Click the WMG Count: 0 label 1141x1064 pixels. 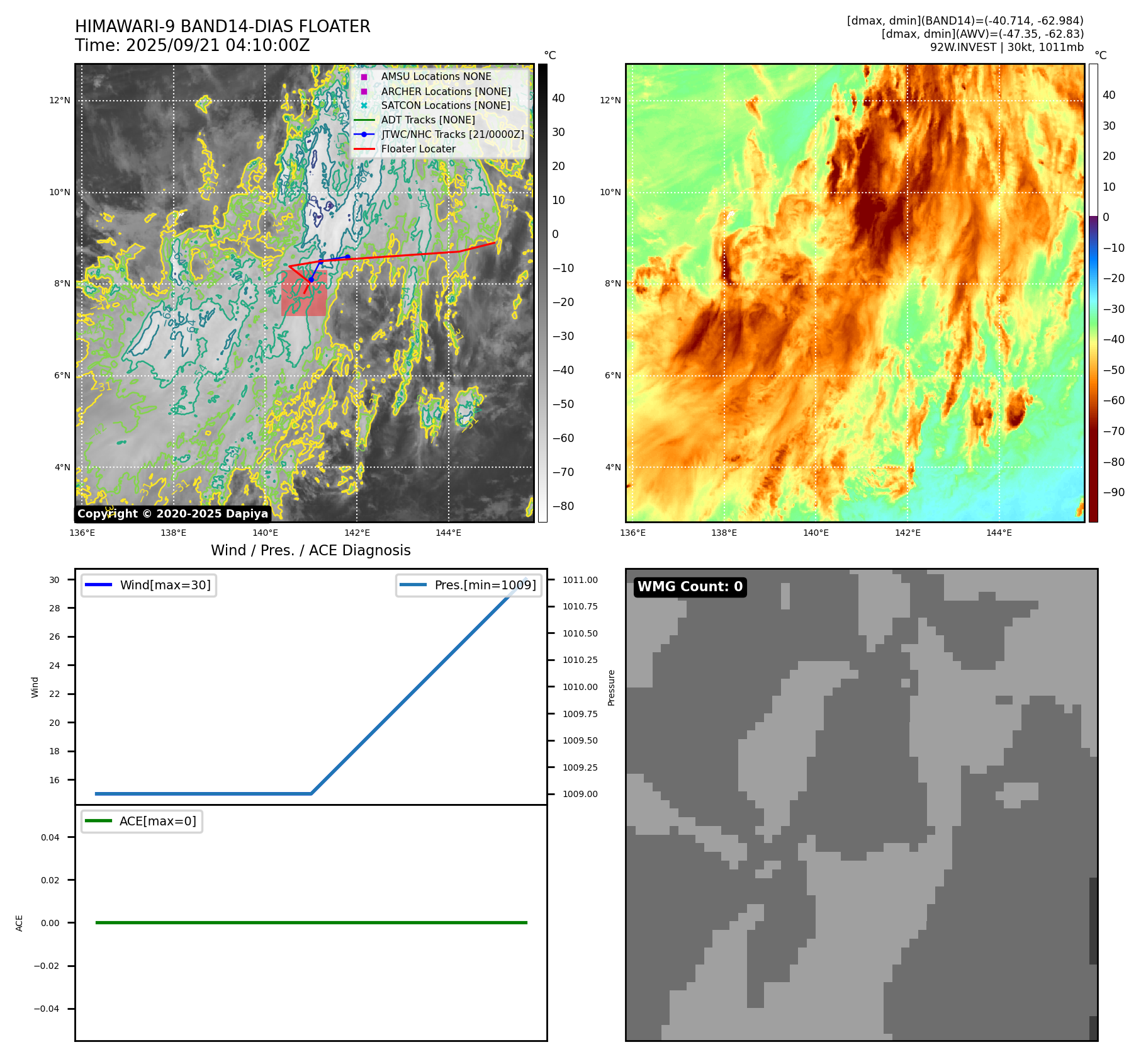coord(690,587)
